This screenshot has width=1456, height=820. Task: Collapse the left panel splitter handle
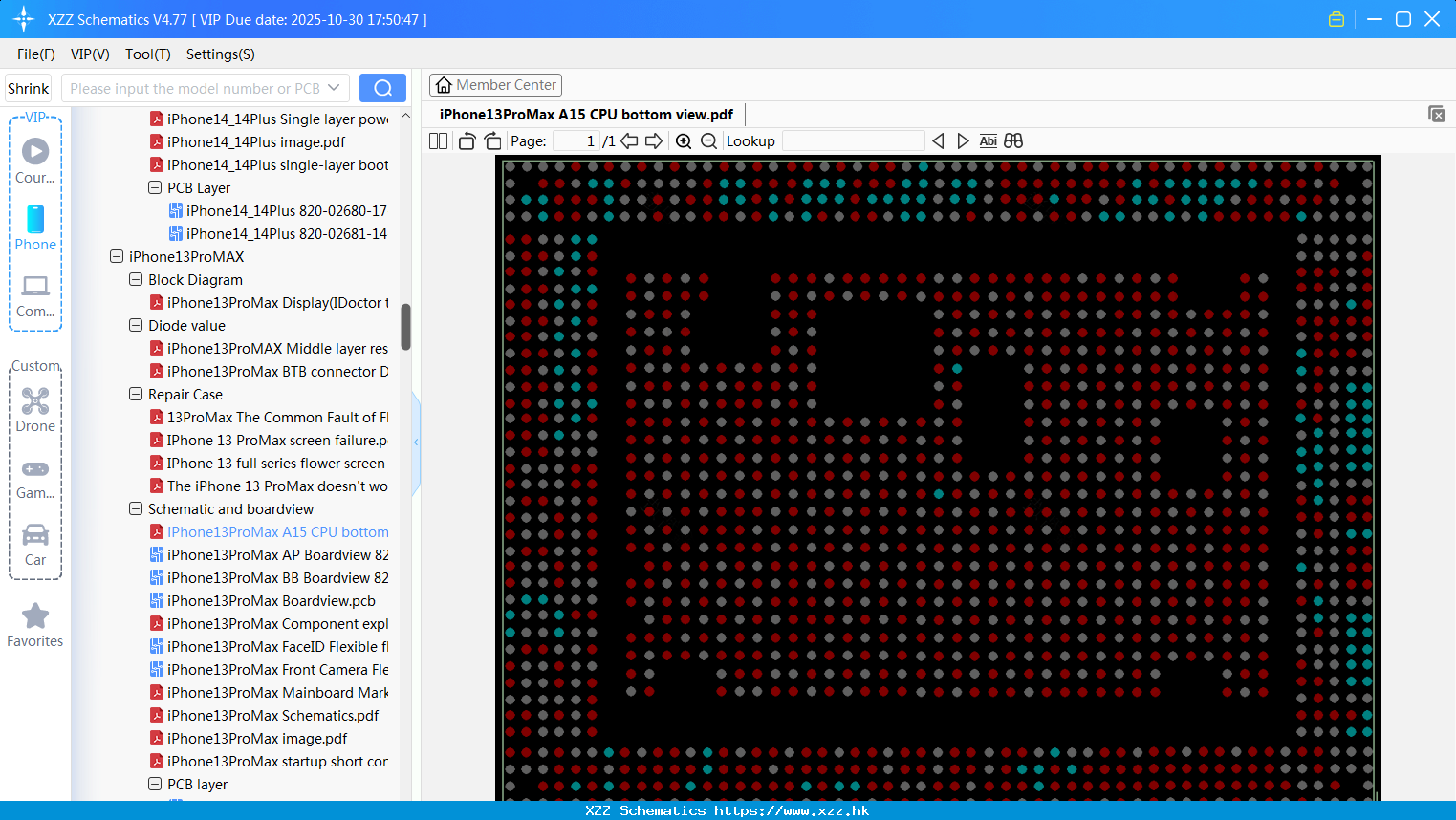pyautogui.click(x=416, y=442)
